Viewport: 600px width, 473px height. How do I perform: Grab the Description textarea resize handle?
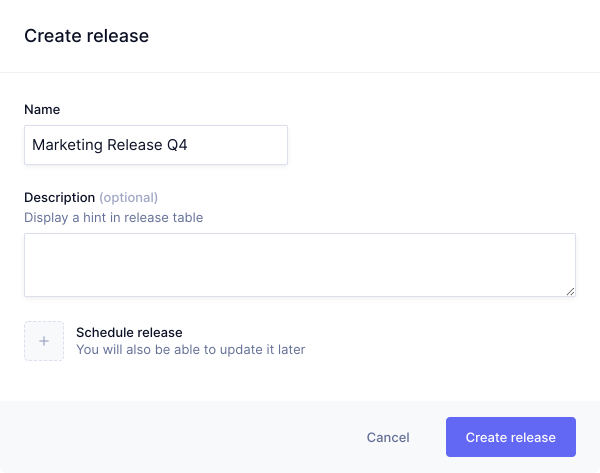click(x=570, y=291)
